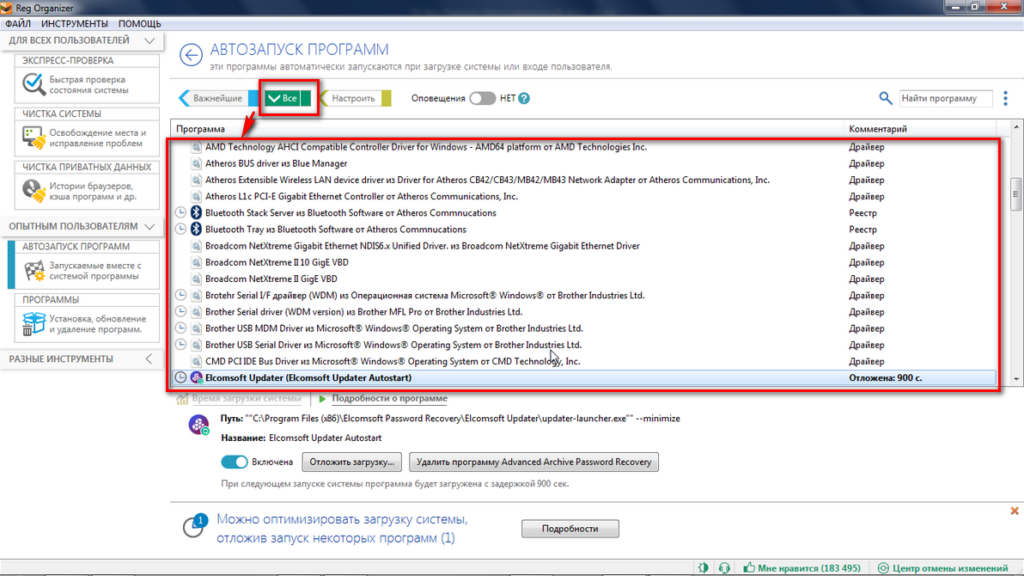Viewport: 1024px width, 576px height.
Task: Click the Elcomsoft Updater row icon
Action: pos(196,377)
